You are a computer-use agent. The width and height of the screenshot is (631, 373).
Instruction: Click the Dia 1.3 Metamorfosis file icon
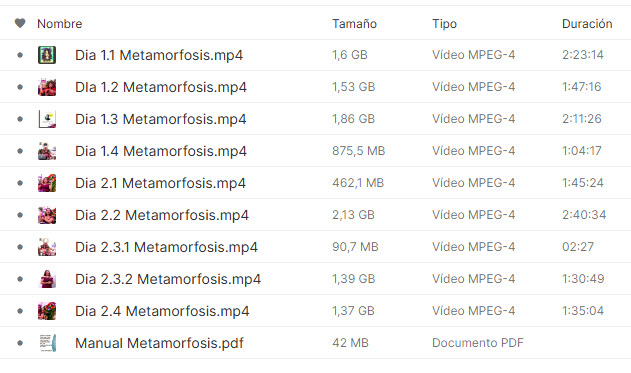pos(47,119)
